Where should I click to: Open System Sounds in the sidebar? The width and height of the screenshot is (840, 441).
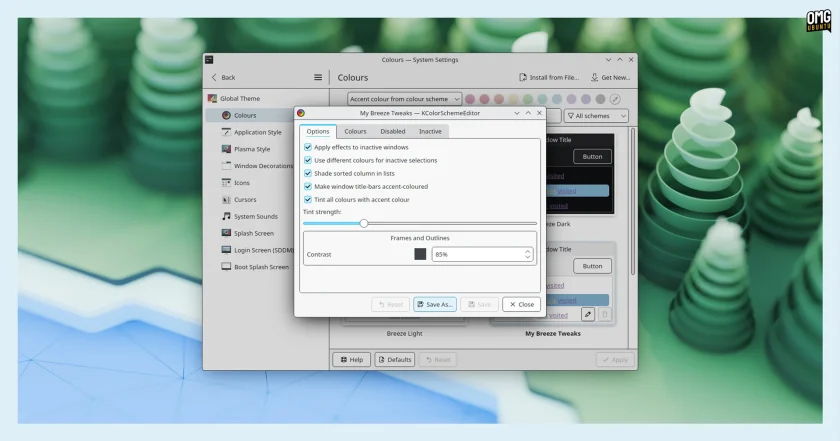click(250, 216)
